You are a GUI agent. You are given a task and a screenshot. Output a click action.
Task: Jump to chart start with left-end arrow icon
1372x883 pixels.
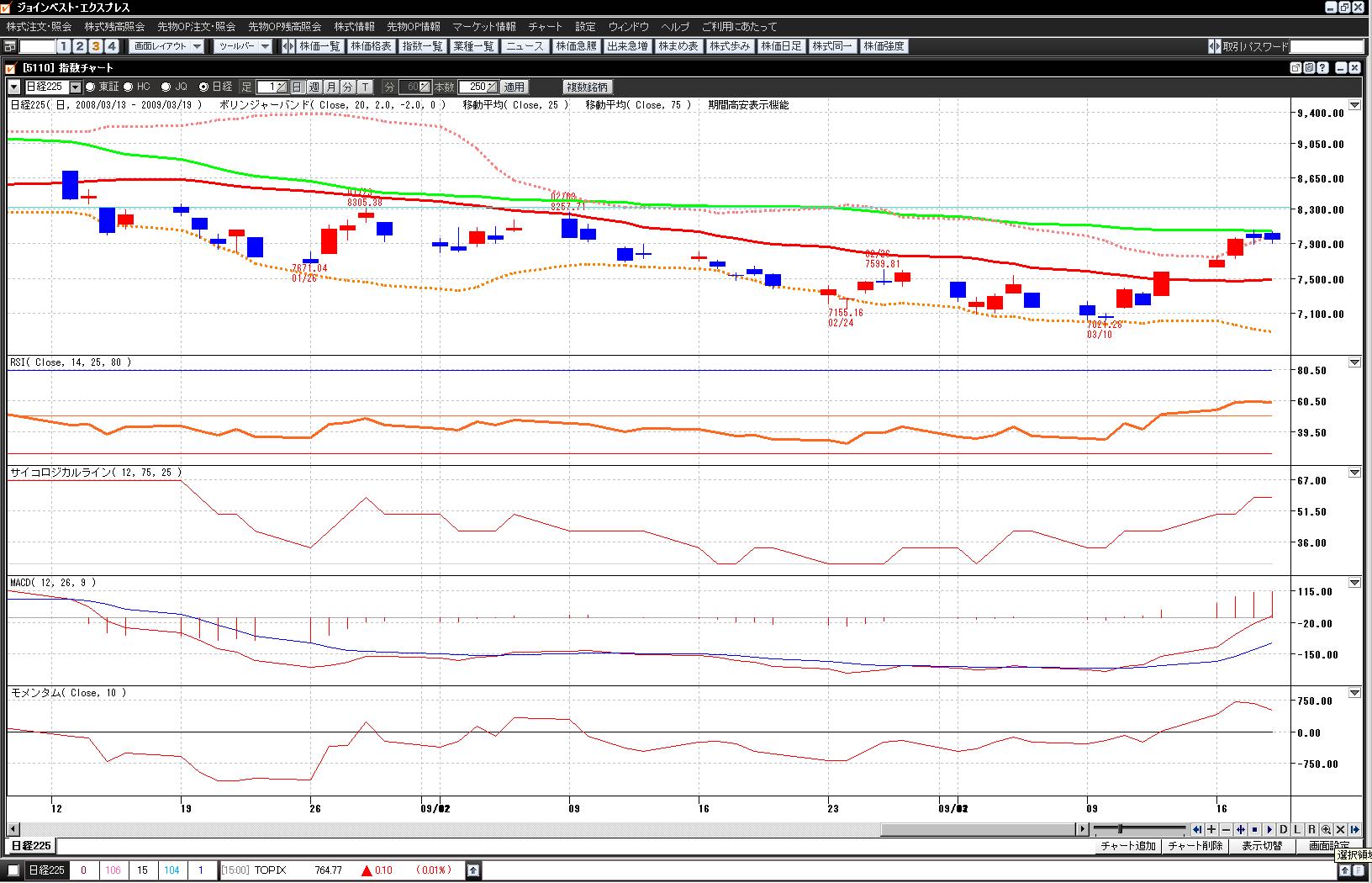point(1197,829)
